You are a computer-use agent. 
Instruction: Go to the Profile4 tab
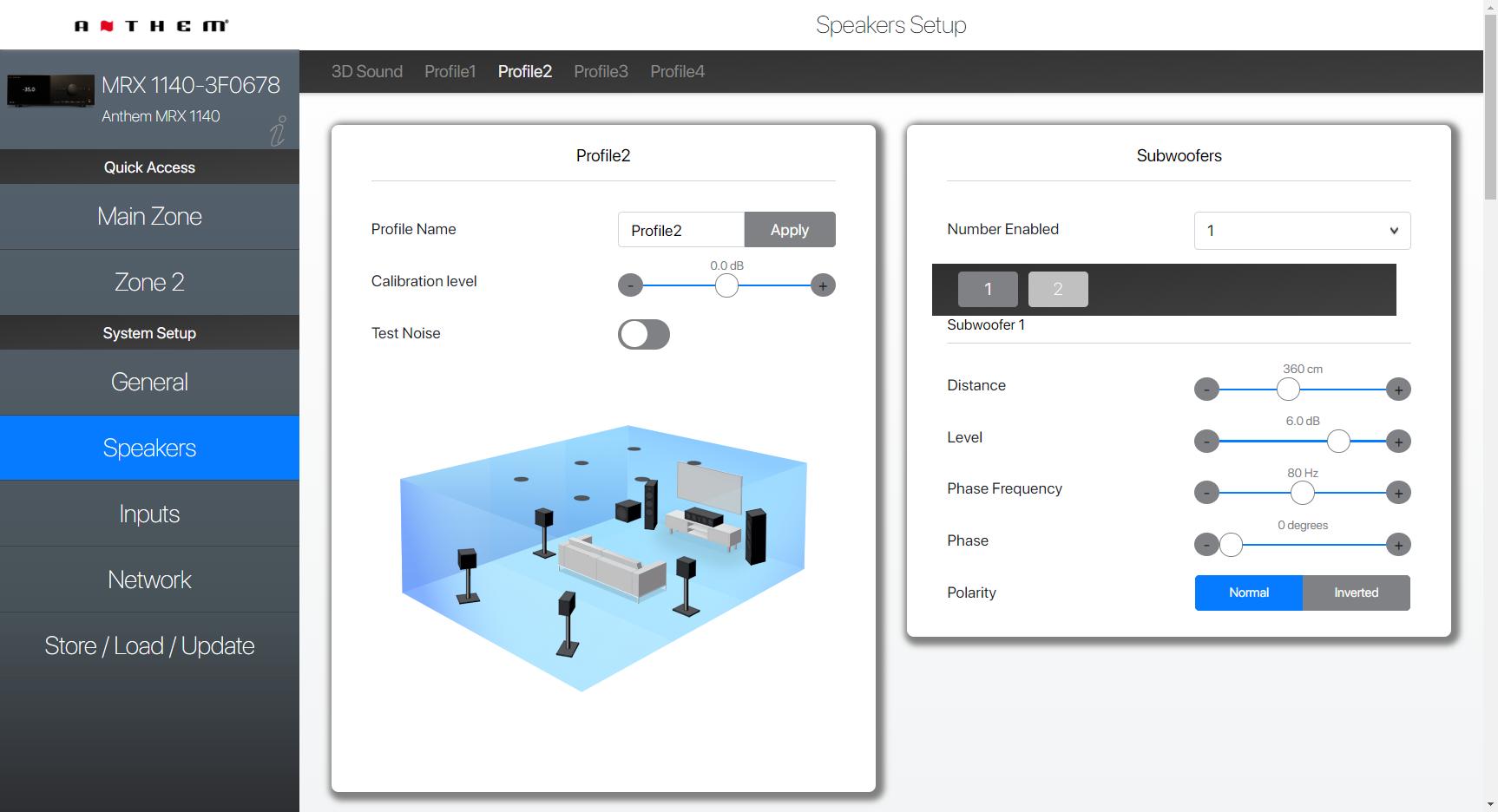(x=678, y=71)
